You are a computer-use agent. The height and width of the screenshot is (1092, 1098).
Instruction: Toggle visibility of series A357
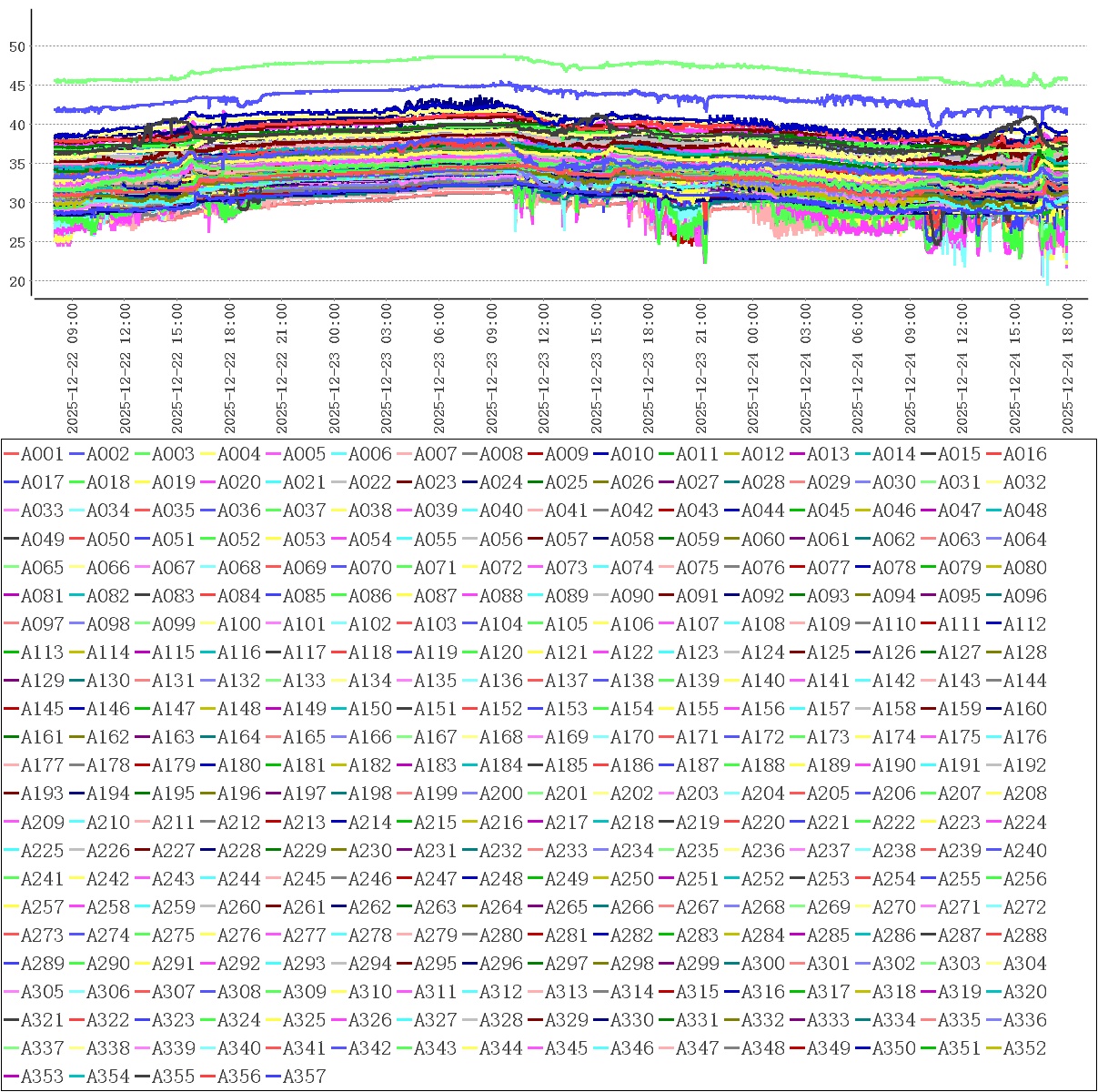pos(304,1077)
